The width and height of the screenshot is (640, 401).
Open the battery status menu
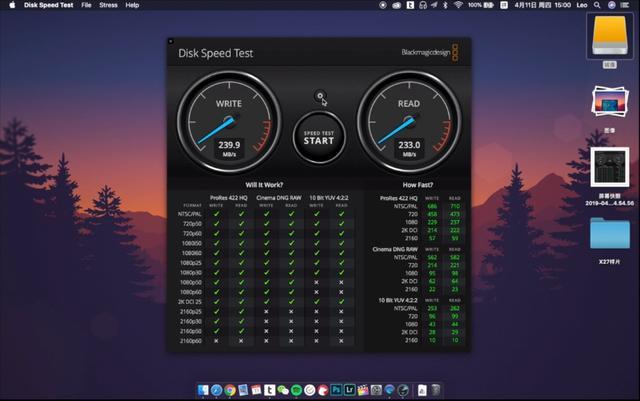coord(481,5)
